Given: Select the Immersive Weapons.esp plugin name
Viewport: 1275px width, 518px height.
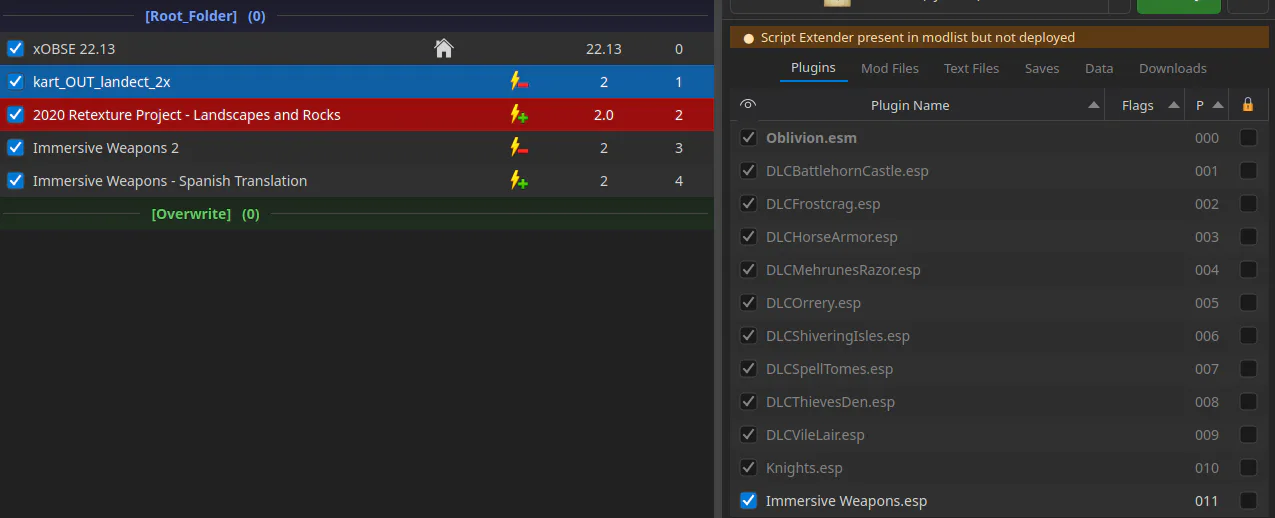Looking at the screenshot, I should tap(846, 501).
